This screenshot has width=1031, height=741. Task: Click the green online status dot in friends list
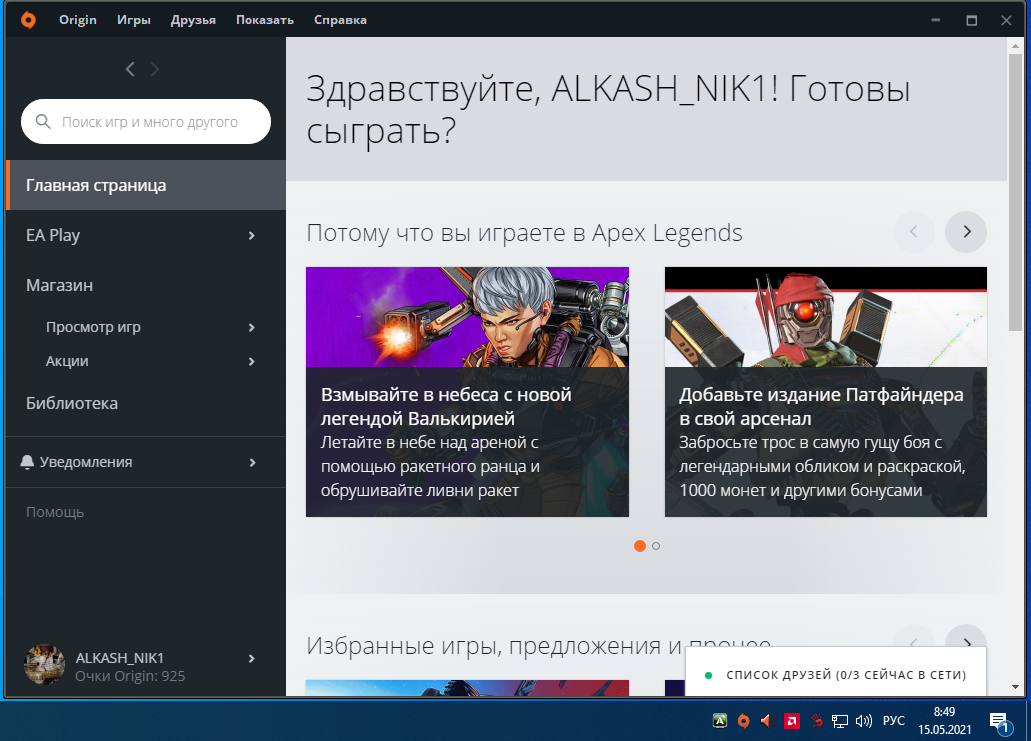[x=708, y=675]
